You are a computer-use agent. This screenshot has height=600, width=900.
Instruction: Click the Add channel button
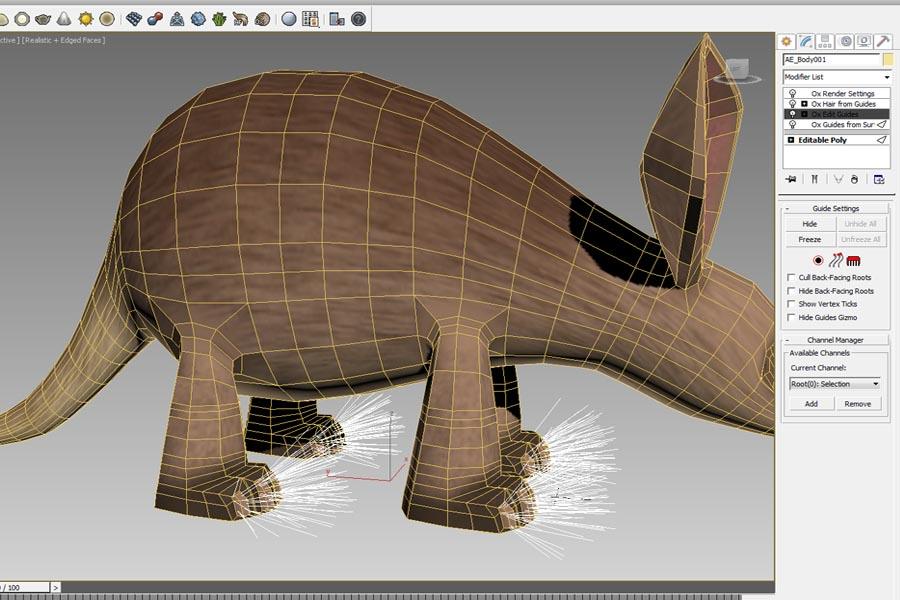[811, 404]
